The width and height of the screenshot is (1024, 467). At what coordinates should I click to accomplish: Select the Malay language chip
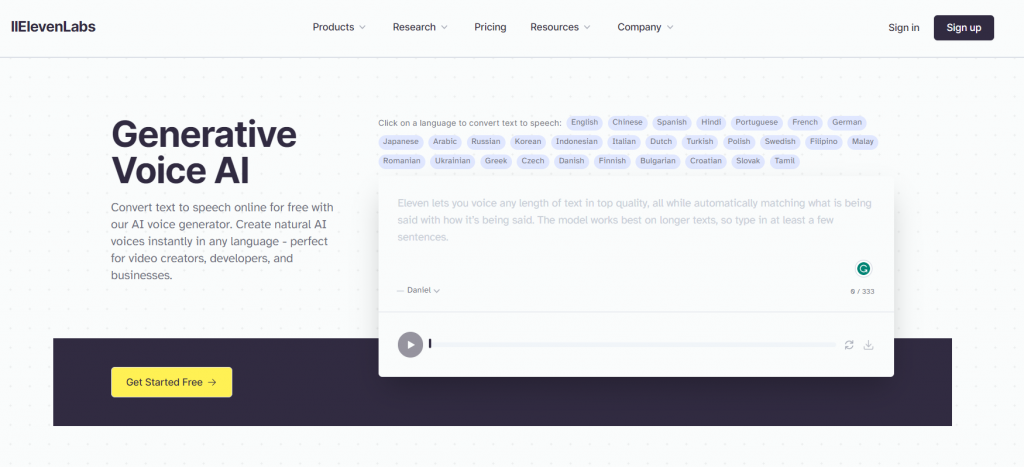coord(863,142)
